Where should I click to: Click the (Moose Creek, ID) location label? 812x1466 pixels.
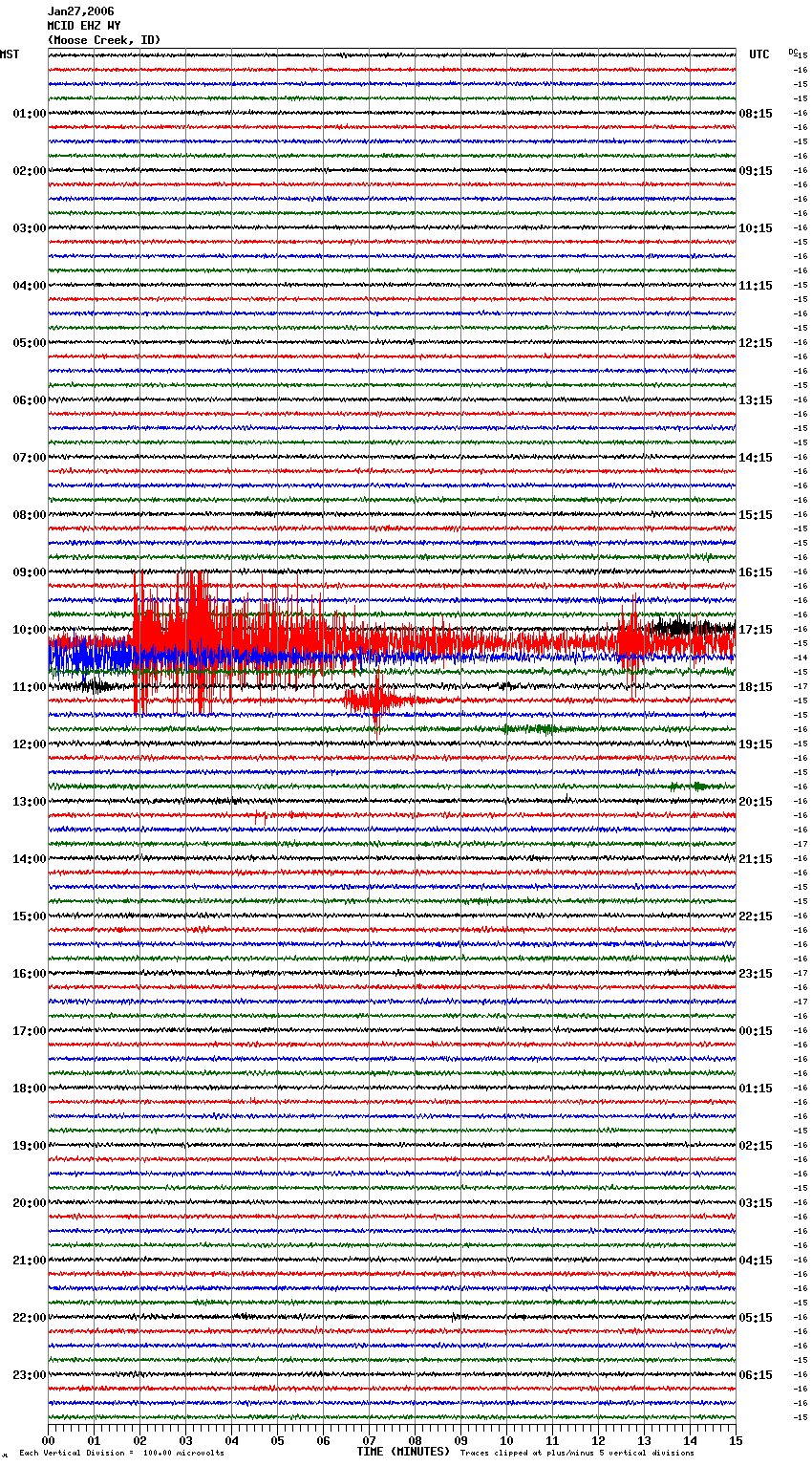104,40
